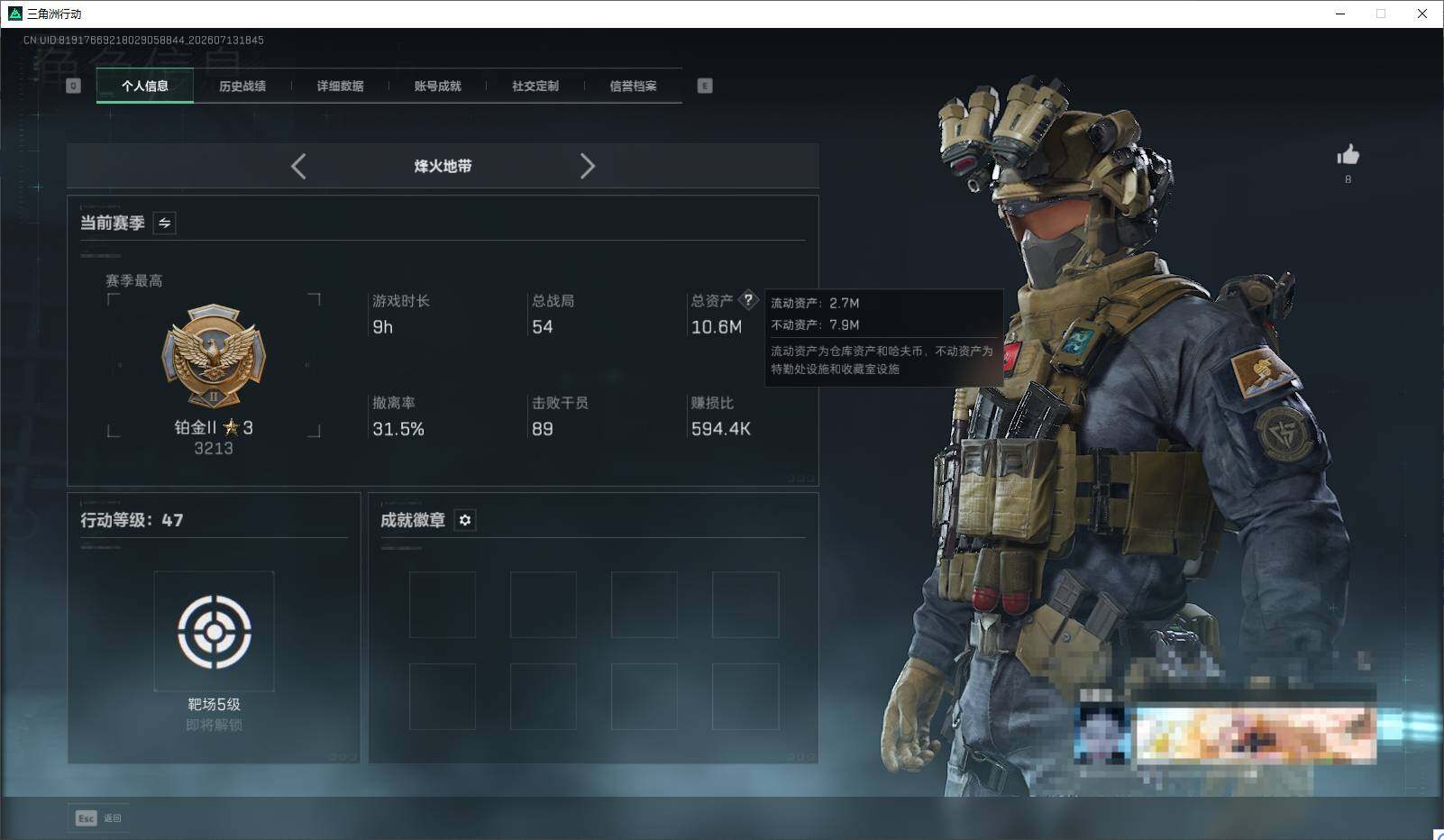
Task: Select the second badge slot, top row
Action: click(x=544, y=605)
